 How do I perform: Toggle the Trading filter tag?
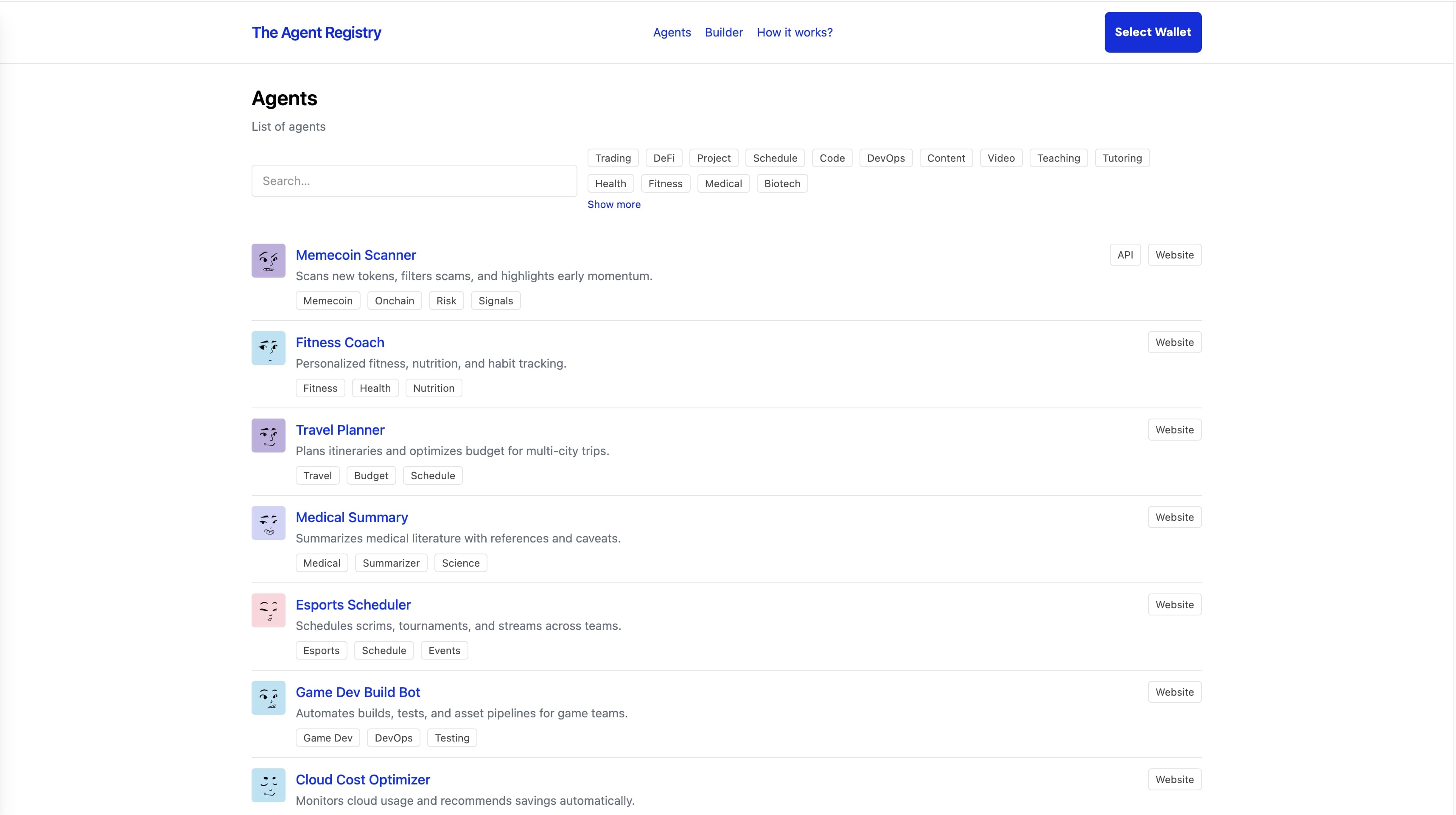pyautogui.click(x=613, y=158)
